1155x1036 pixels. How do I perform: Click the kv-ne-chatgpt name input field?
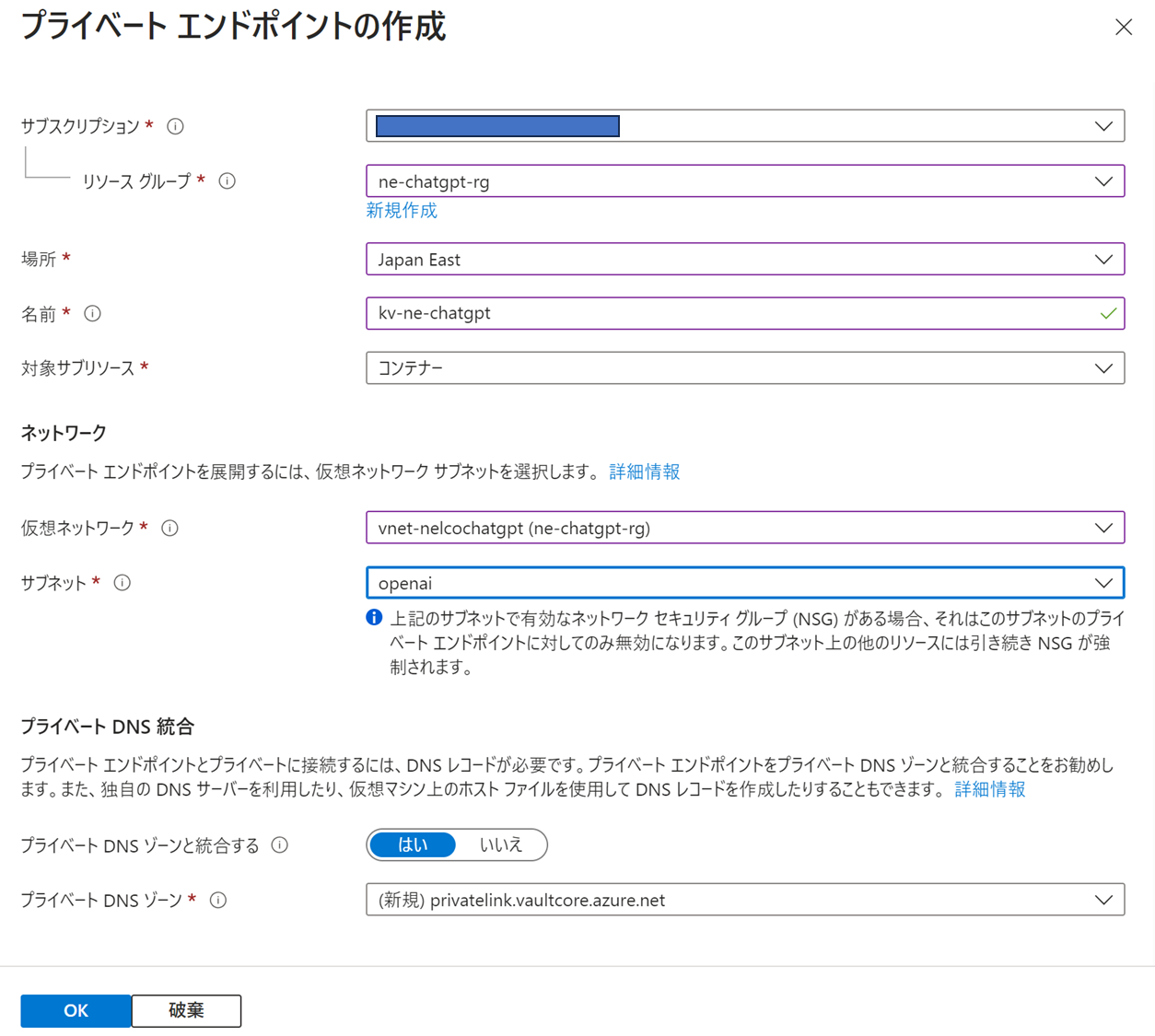(728, 313)
